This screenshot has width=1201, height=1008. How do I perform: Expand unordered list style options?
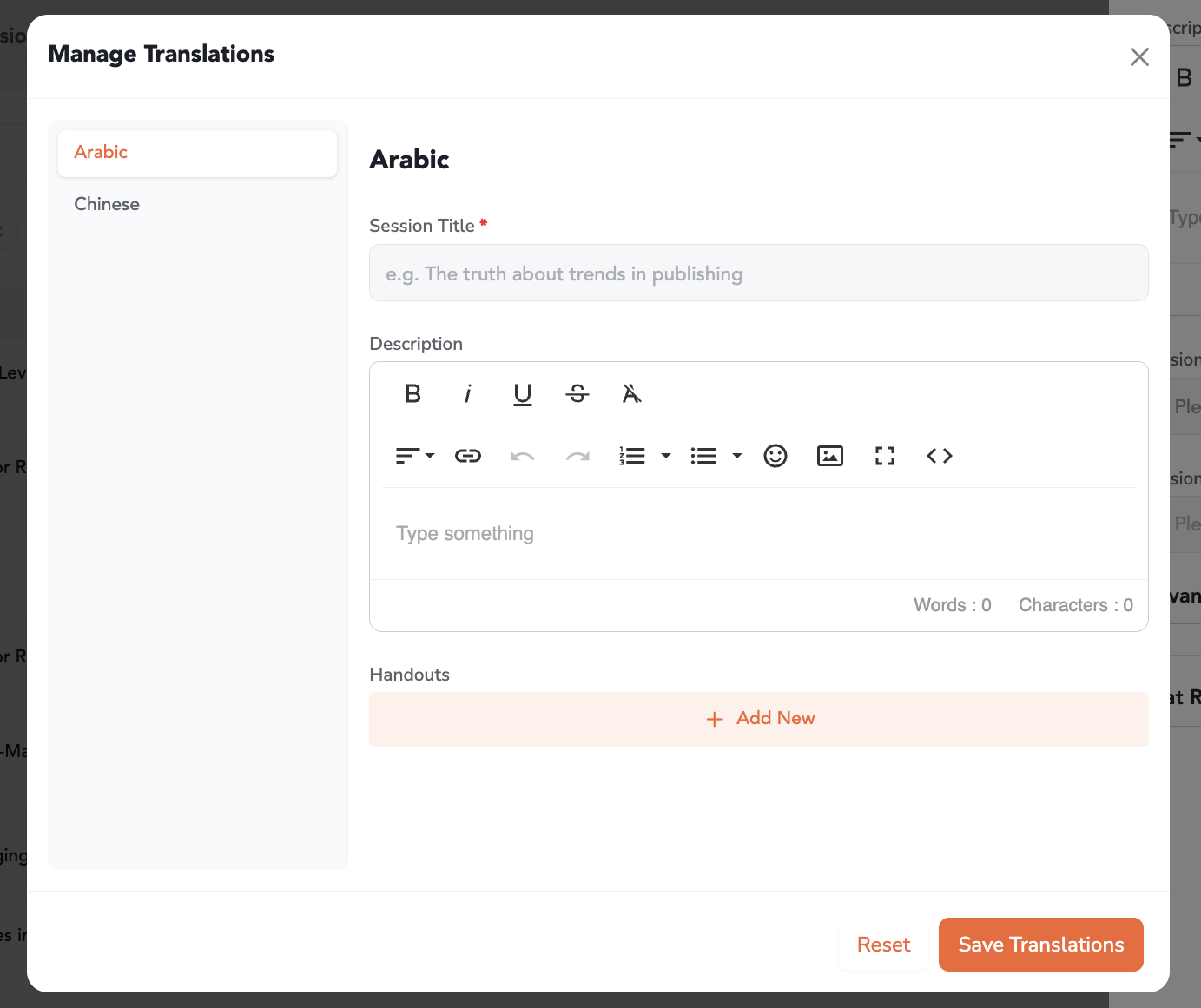pyautogui.click(x=737, y=456)
